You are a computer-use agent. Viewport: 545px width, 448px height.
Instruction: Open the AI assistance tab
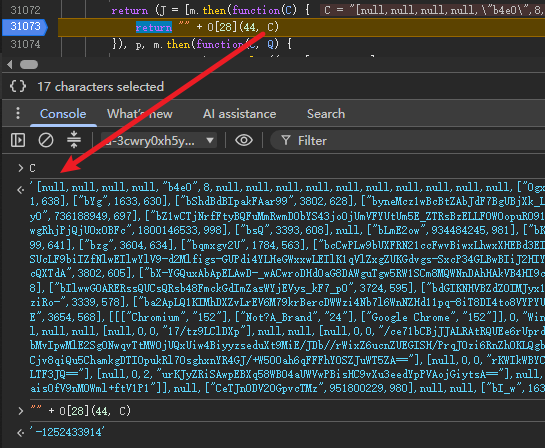tap(239, 114)
